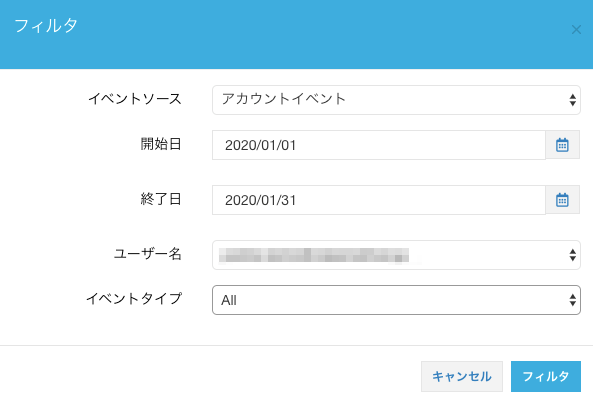Click the arrows on the イベントソース select
Viewport: 593px width, 404px height.
tap(573, 100)
